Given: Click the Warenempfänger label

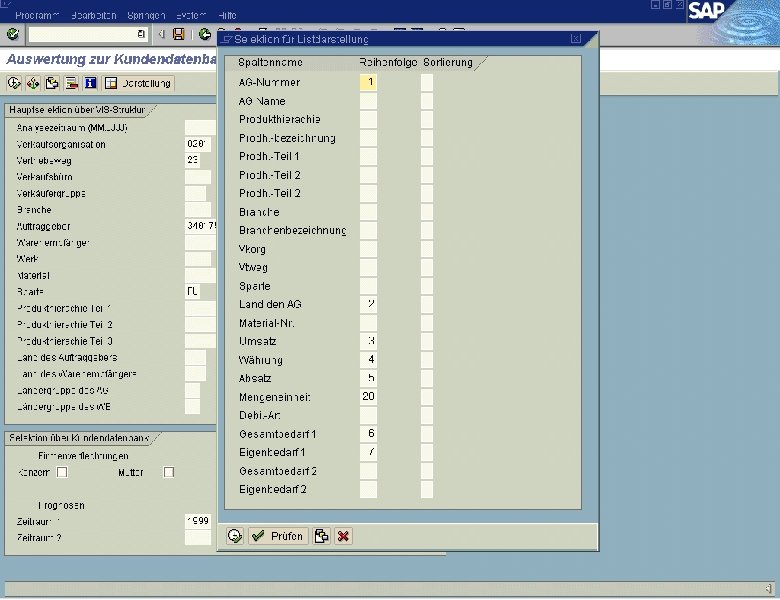Looking at the screenshot, I should [53, 243].
